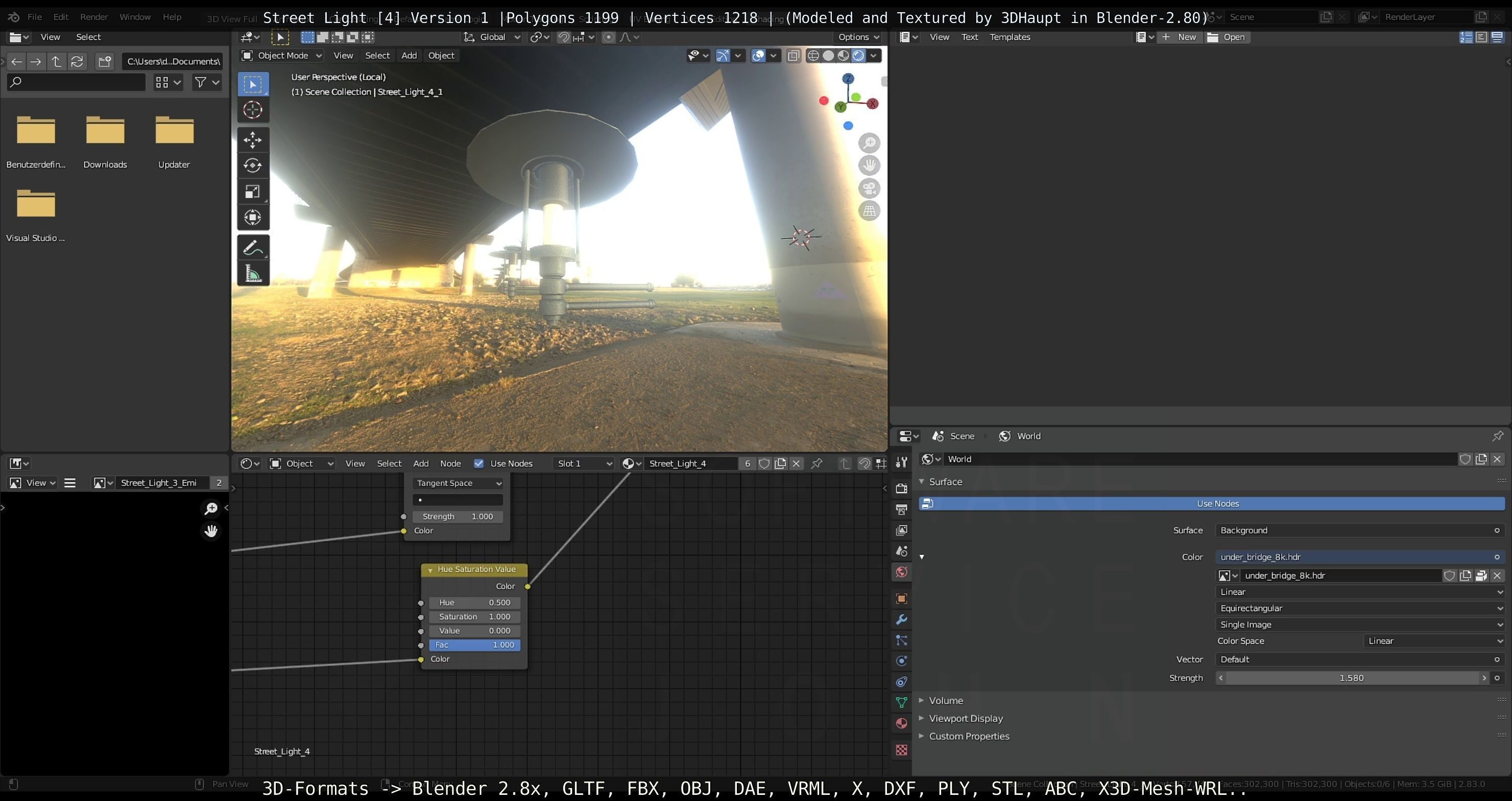Open the Modifier wrench properties tab

902,620
